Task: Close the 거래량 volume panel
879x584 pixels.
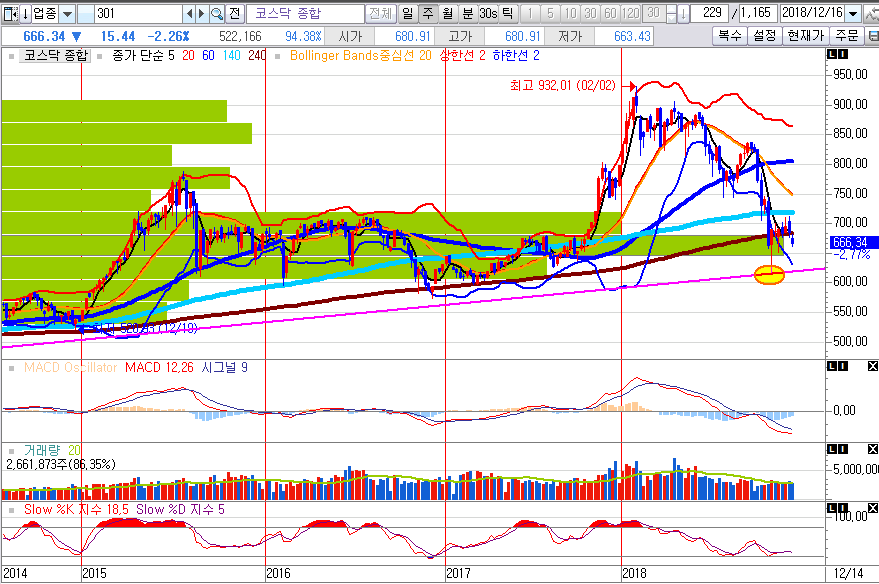Action: (872, 451)
